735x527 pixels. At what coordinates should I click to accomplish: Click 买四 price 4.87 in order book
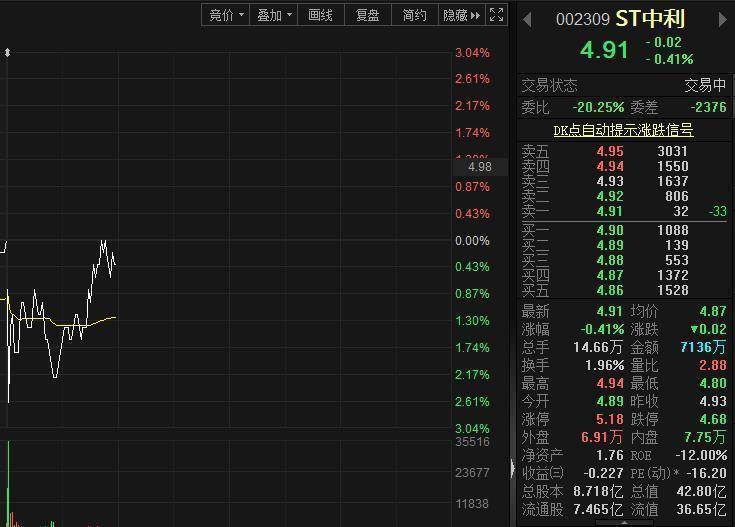point(610,275)
